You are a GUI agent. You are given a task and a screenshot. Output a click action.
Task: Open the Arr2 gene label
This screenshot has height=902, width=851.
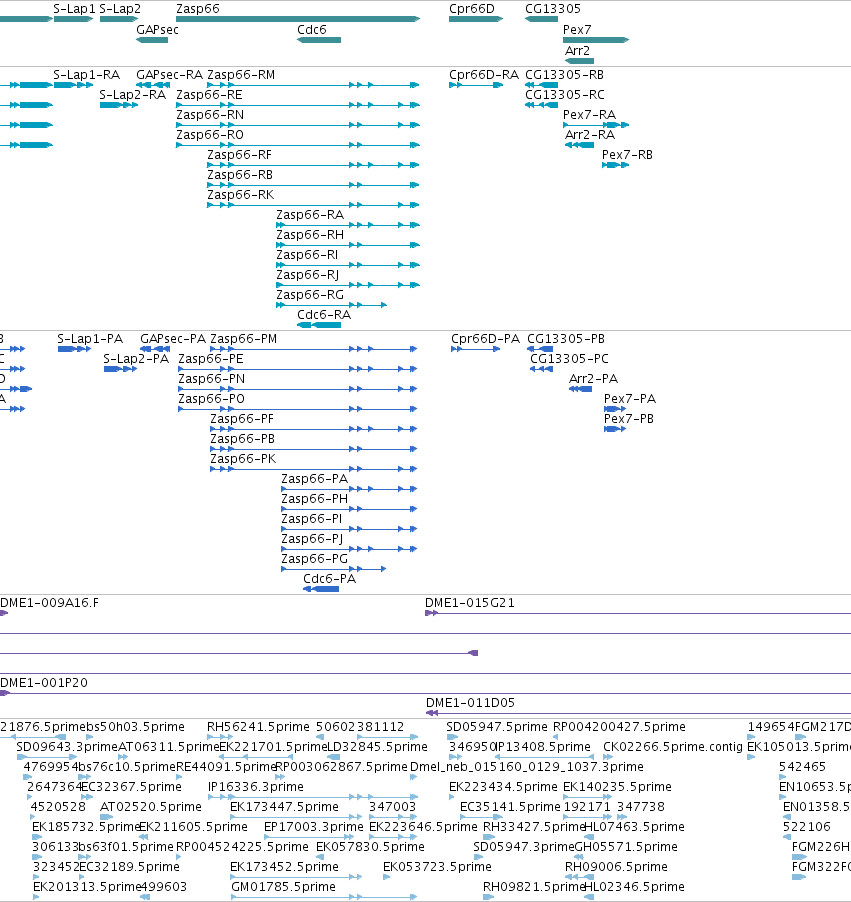577,51
